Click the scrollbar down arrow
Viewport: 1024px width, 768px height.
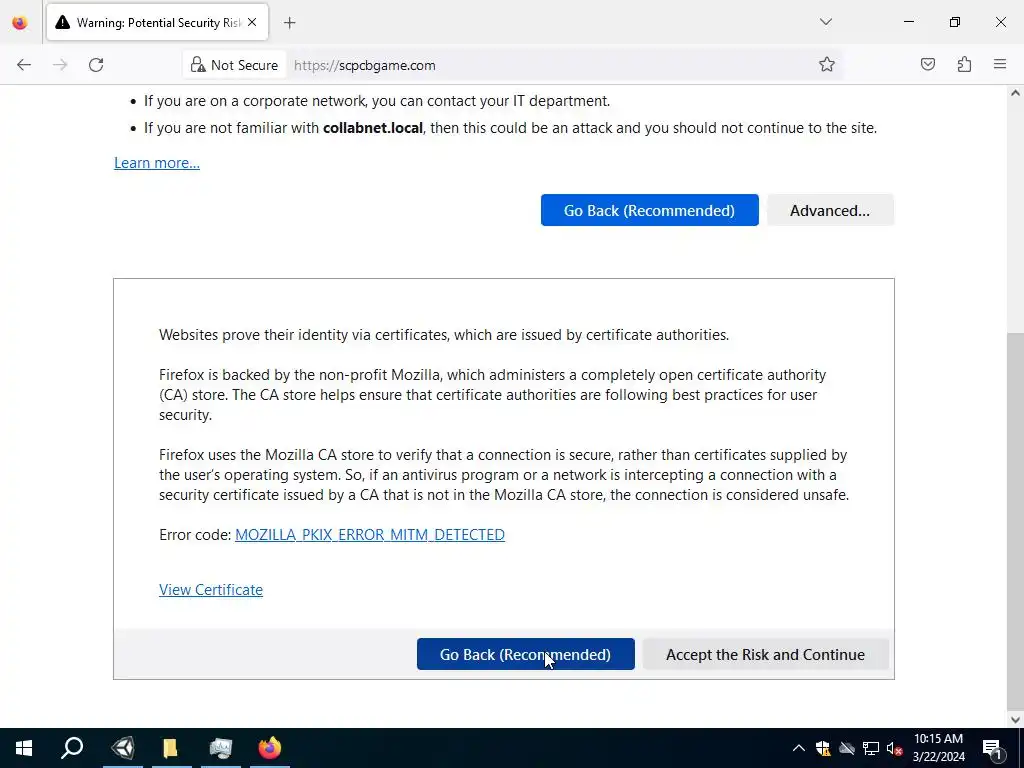point(1015,720)
